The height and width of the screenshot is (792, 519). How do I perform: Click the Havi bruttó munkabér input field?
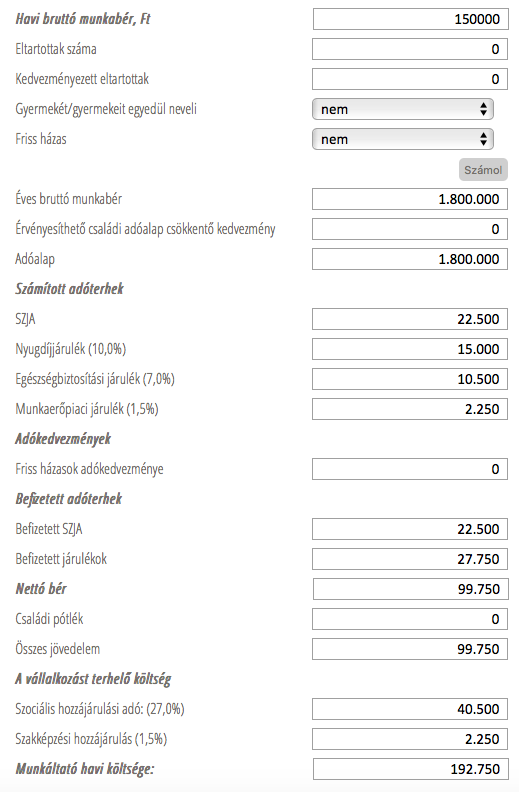click(x=410, y=19)
